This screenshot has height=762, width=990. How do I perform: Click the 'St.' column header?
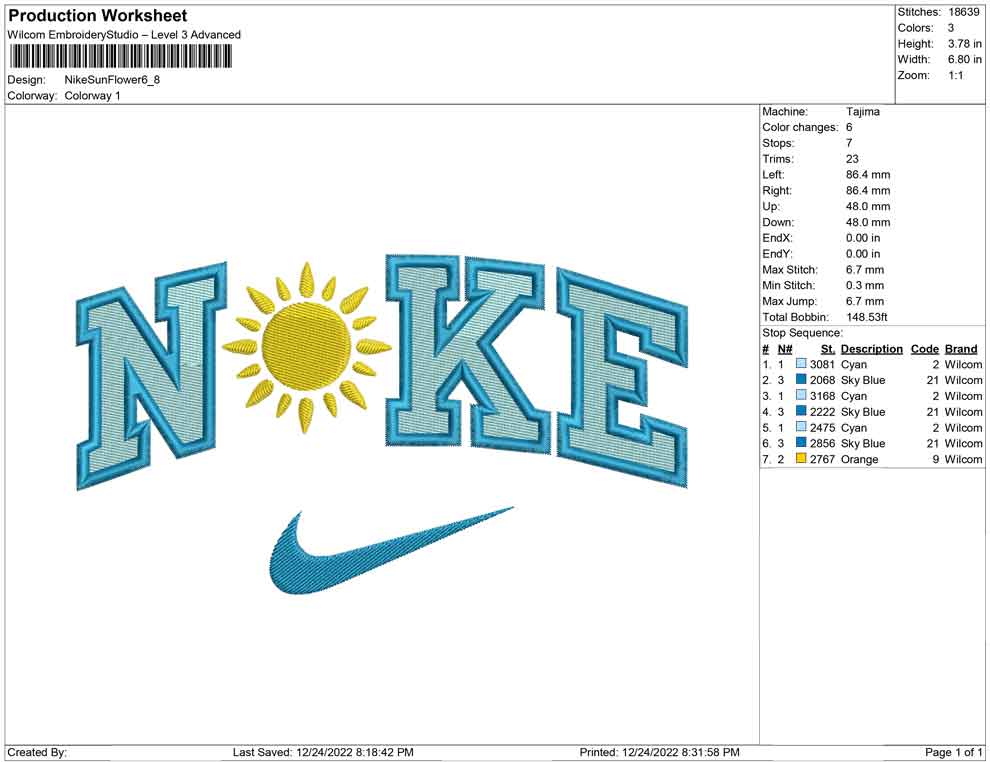[x=828, y=349]
